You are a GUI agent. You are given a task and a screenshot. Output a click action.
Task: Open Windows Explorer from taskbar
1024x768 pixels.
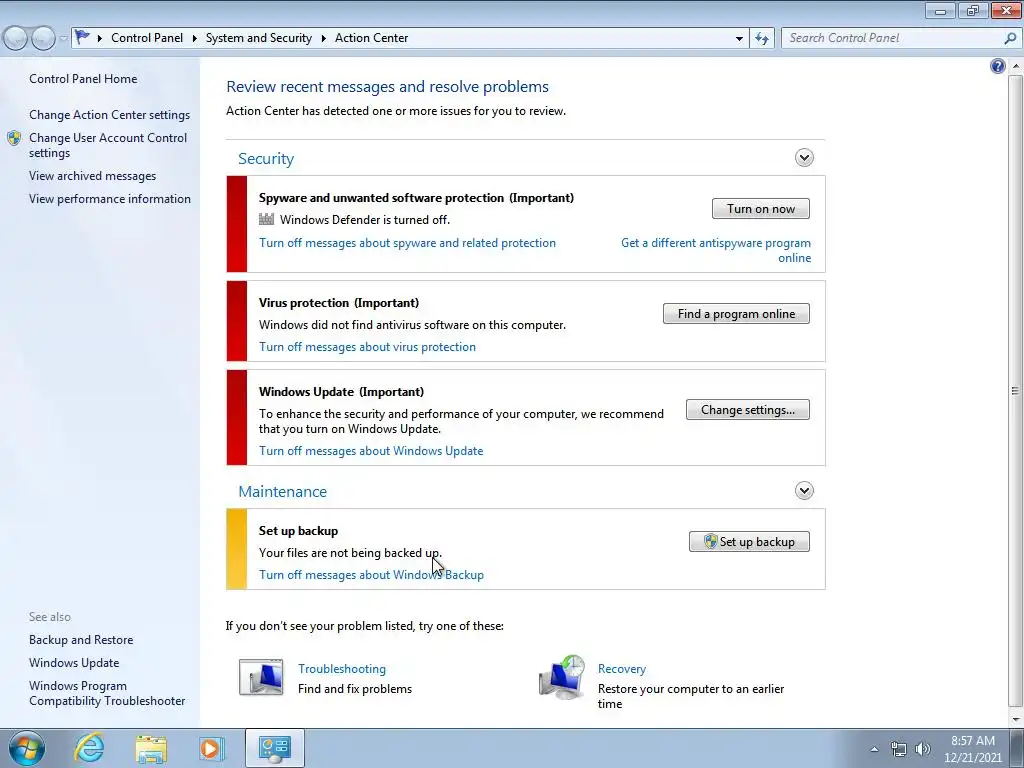pyautogui.click(x=151, y=748)
